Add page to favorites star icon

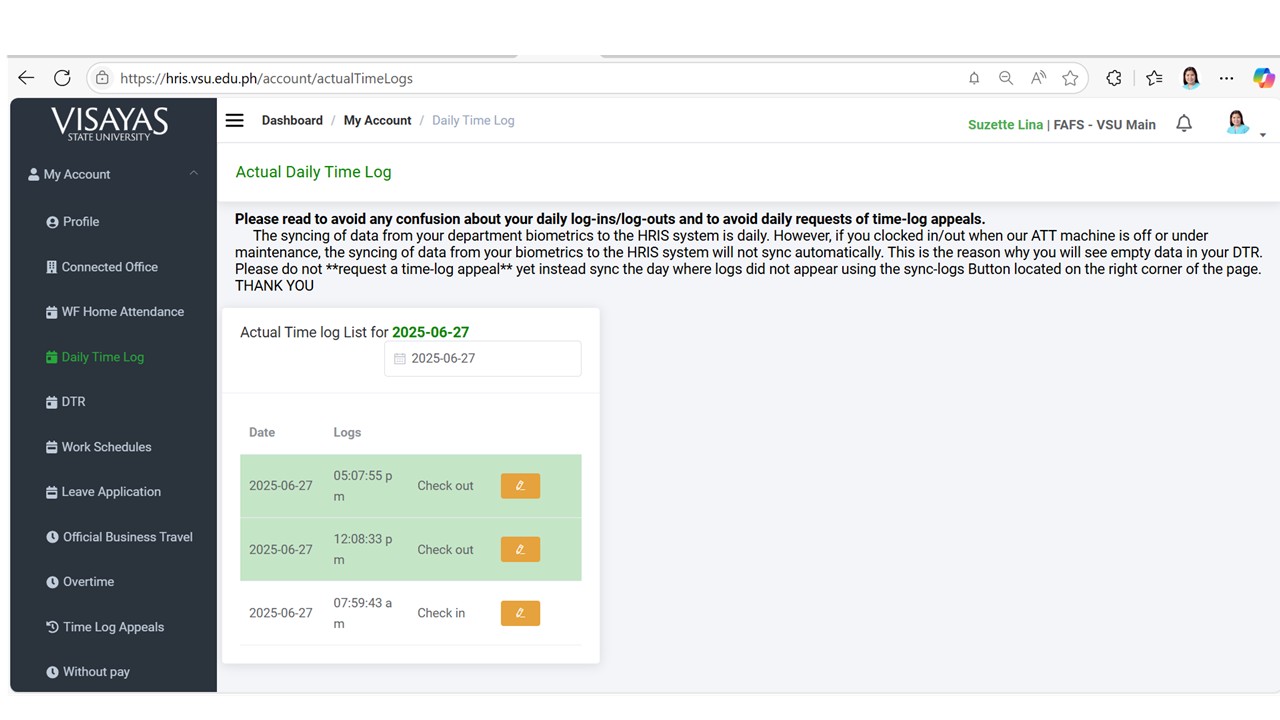1070,78
